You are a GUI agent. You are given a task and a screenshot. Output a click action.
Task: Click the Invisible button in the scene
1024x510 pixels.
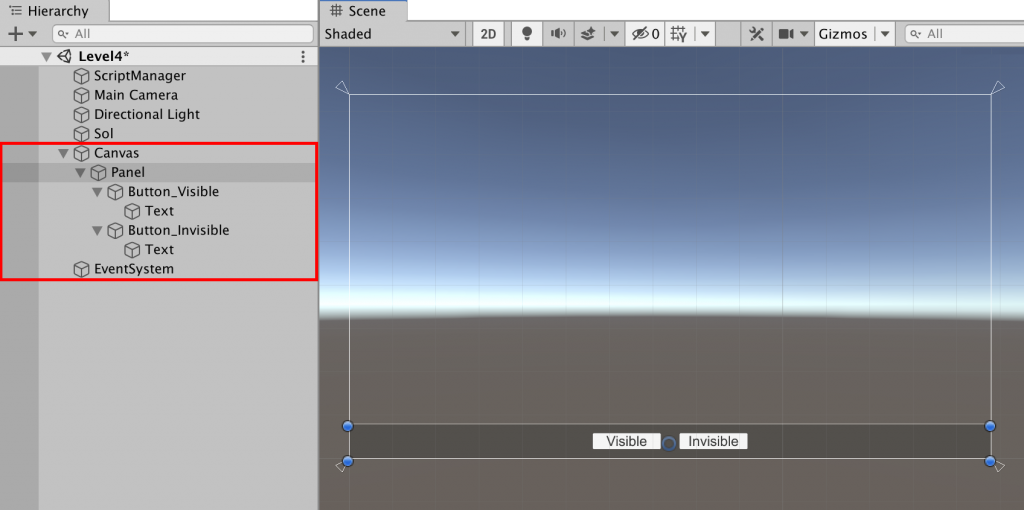coord(713,441)
